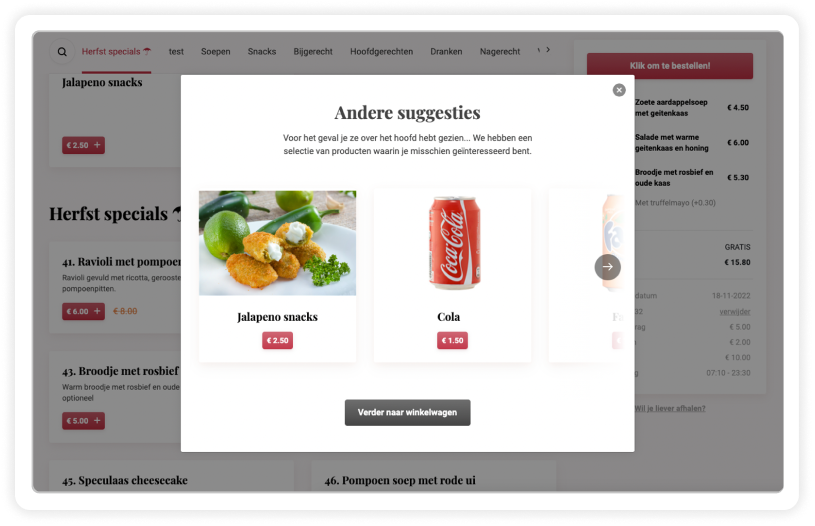
Task: Click the Jalapeno snacks product image
Action: (x=277, y=243)
